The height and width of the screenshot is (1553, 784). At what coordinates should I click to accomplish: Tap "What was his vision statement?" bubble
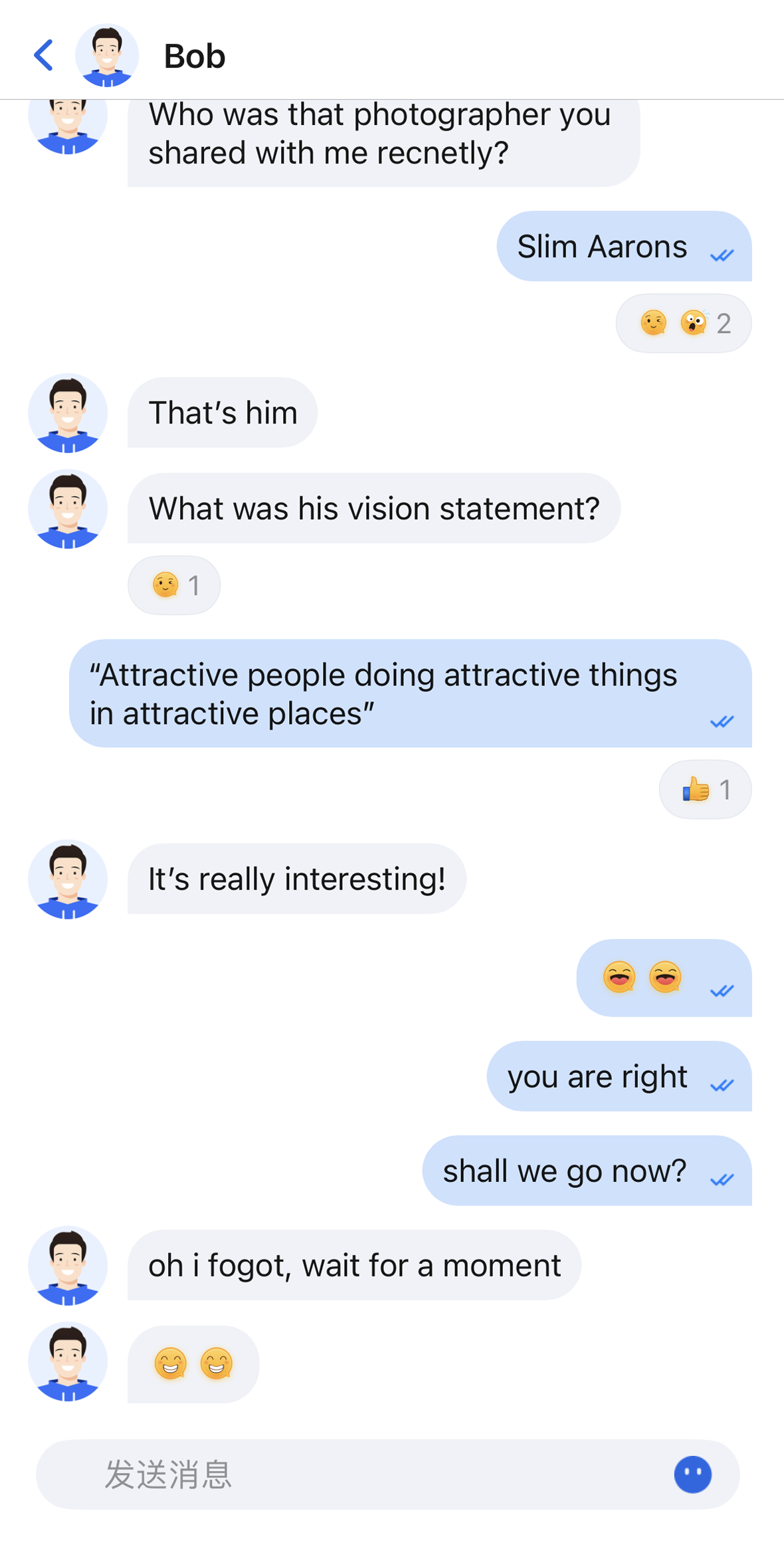pyautogui.click(x=373, y=509)
